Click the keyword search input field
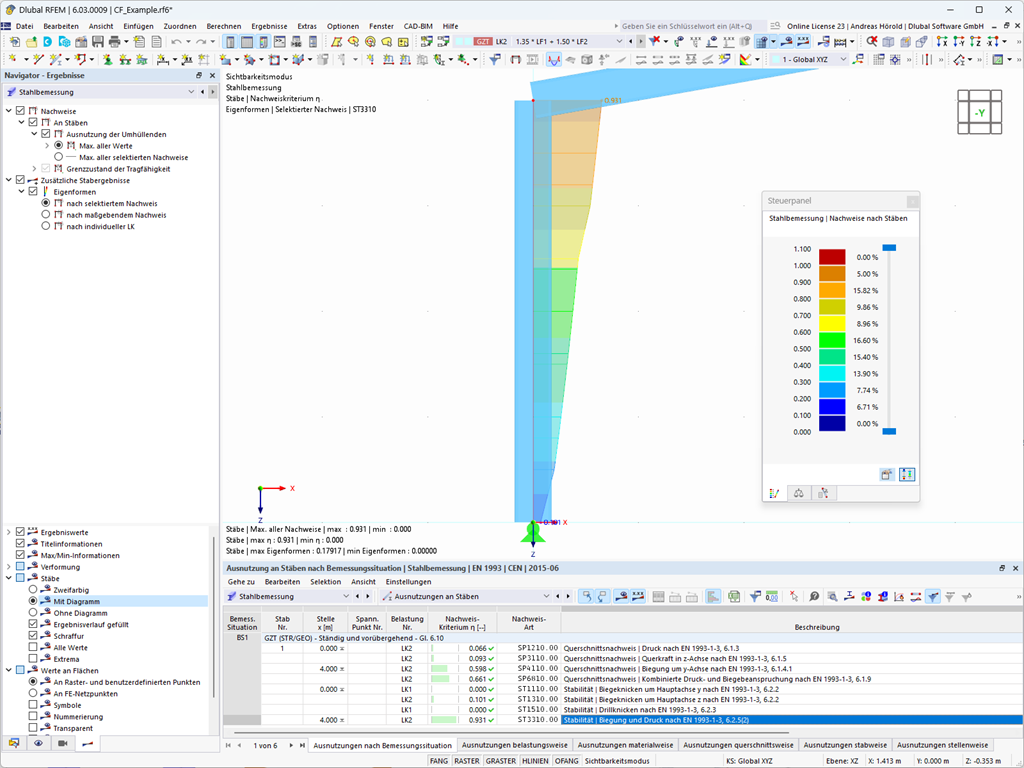This screenshot has height=768, width=1024. [692, 26]
